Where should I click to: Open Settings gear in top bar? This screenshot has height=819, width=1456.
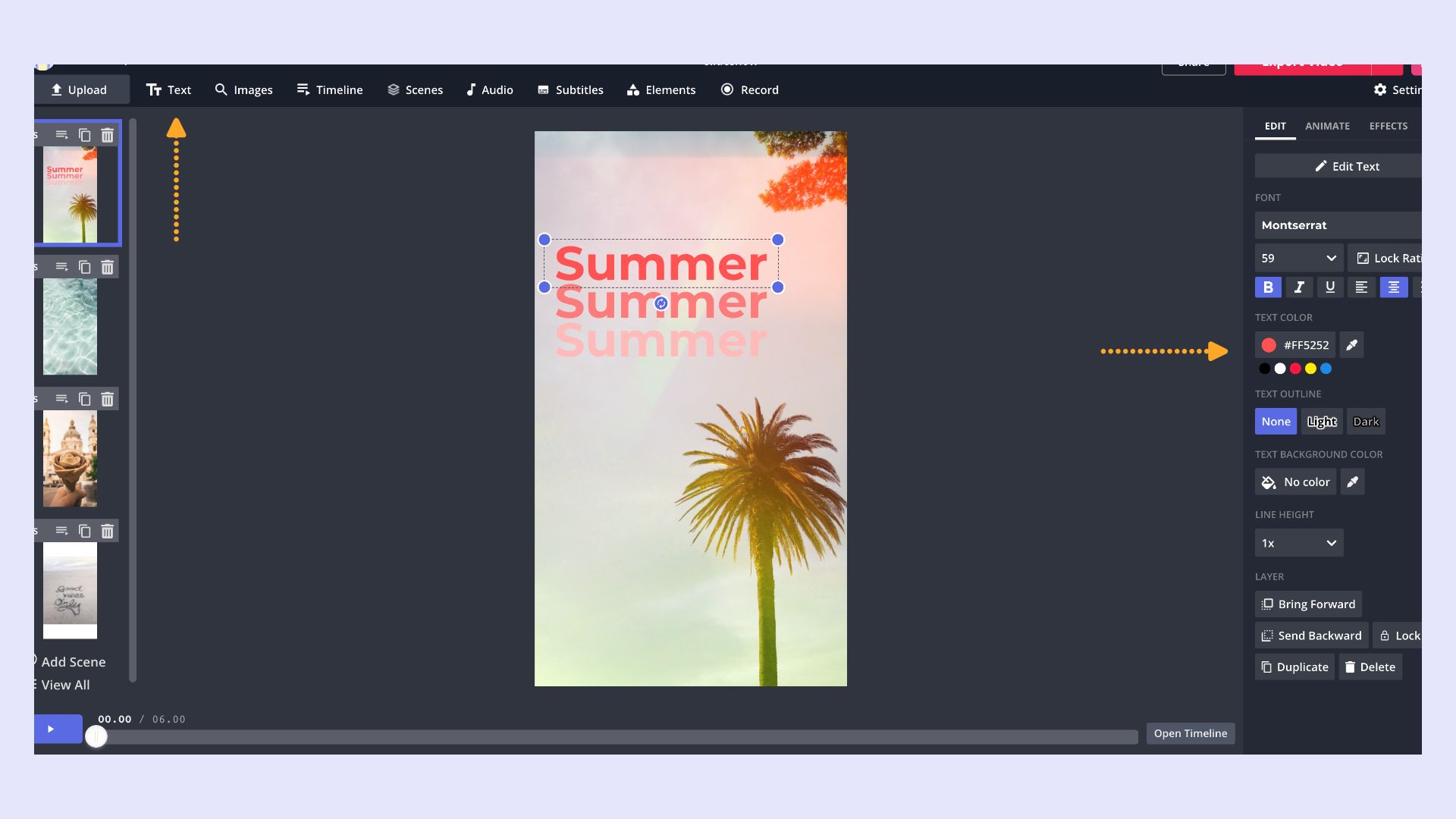point(1380,89)
